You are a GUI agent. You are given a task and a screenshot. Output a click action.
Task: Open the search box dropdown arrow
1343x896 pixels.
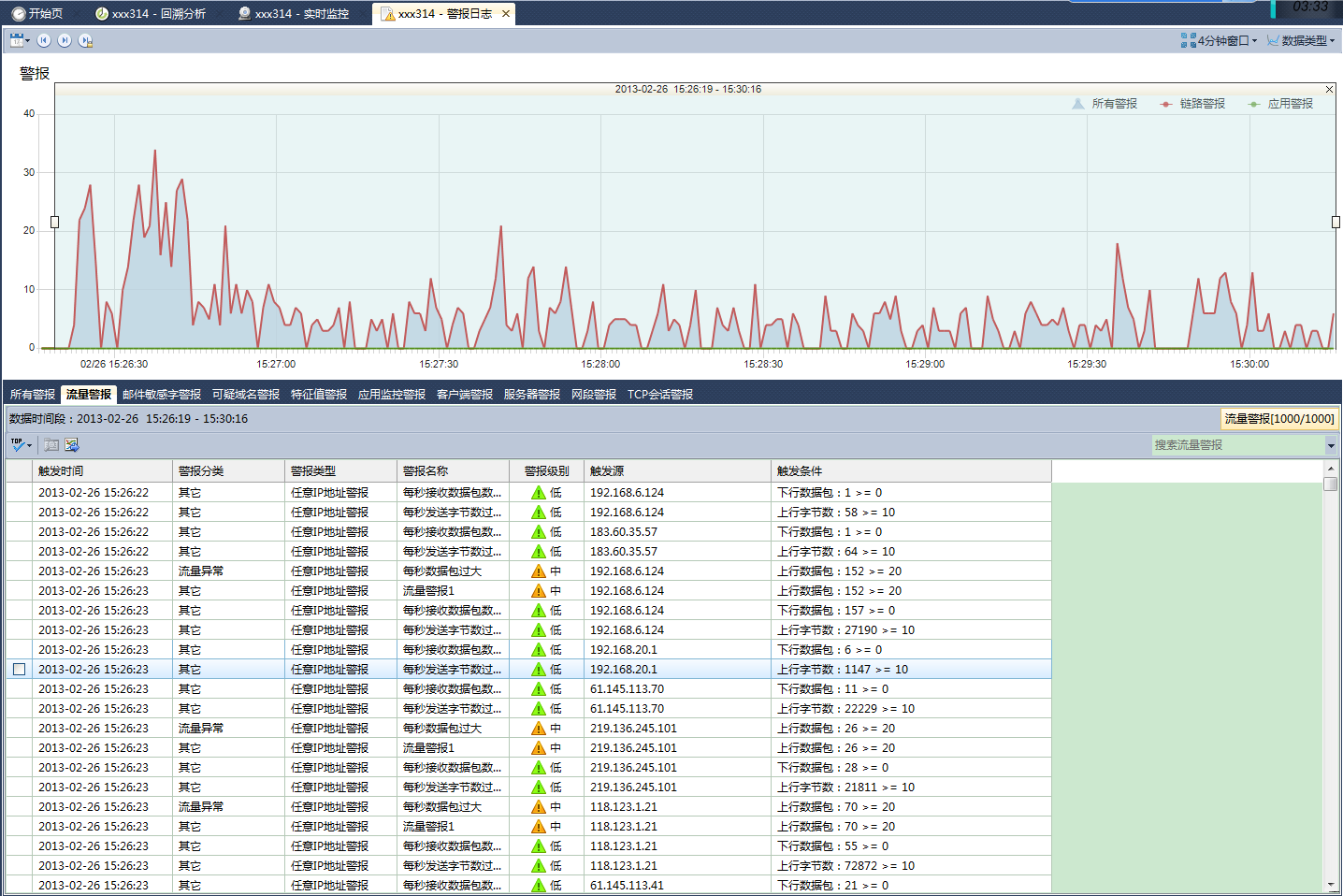(1331, 446)
